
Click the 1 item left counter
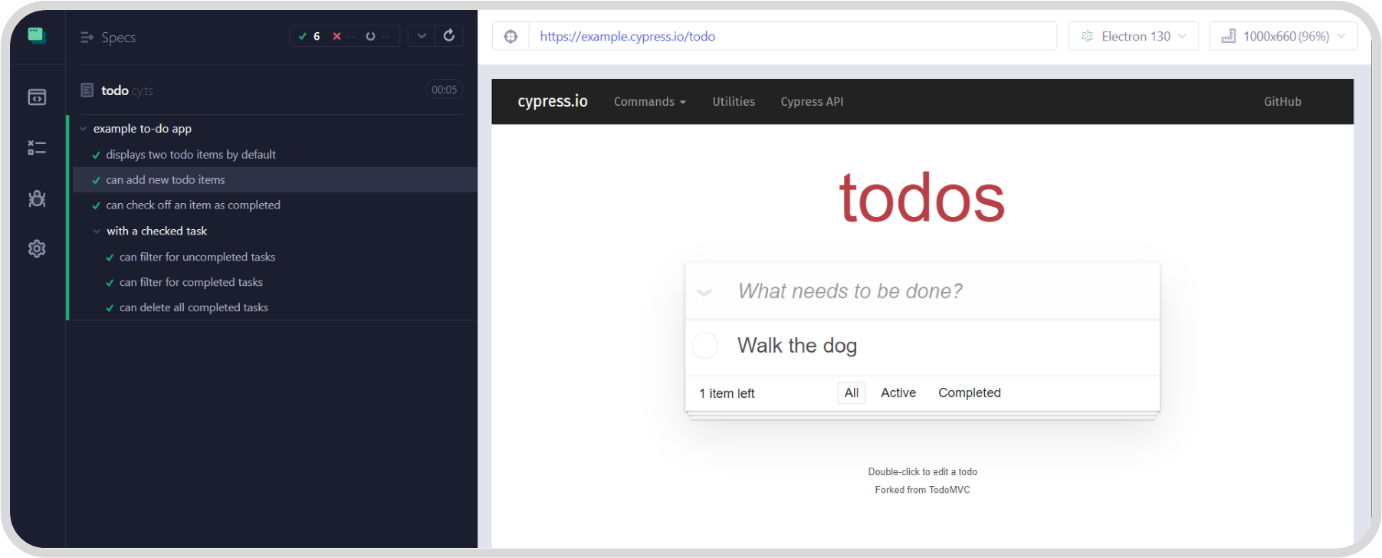pos(727,394)
